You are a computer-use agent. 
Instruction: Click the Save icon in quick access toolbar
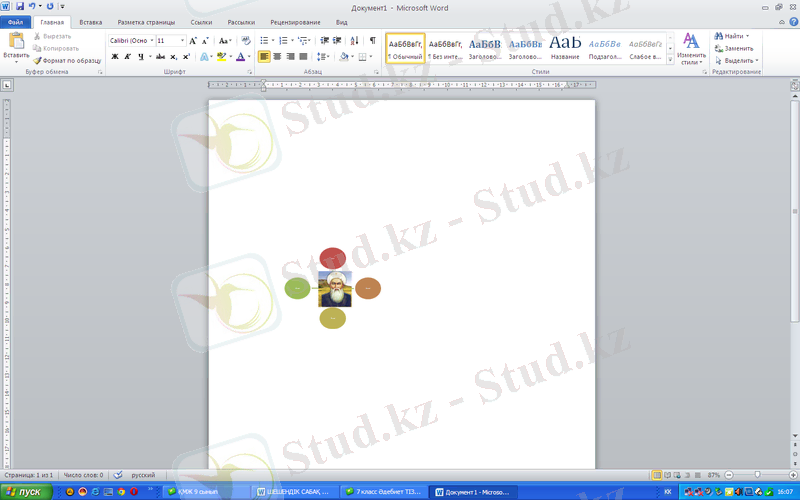(19, 6)
